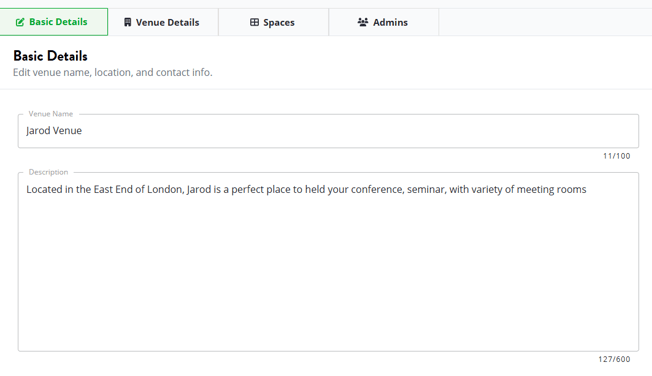This screenshot has width=652, height=376.
Task: Click into the Description text area
Action: pyautogui.click(x=328, y=262)
